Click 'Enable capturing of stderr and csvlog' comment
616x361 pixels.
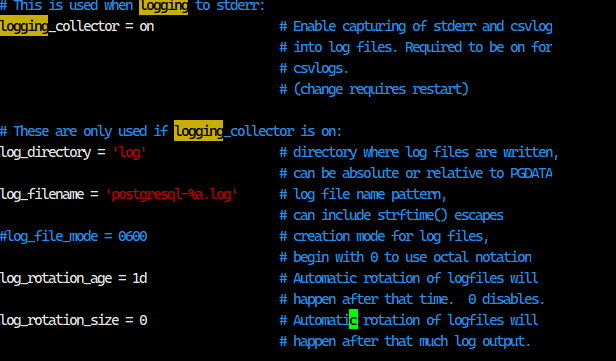423,27
